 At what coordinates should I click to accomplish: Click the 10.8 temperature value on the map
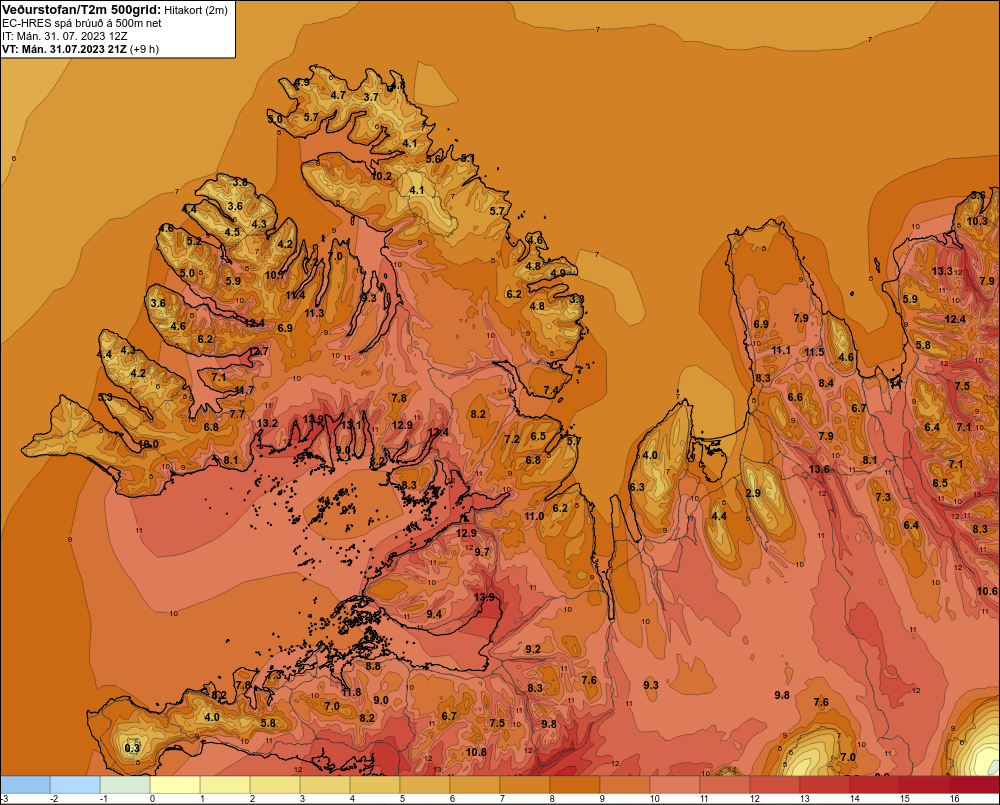tap(476, 752)
